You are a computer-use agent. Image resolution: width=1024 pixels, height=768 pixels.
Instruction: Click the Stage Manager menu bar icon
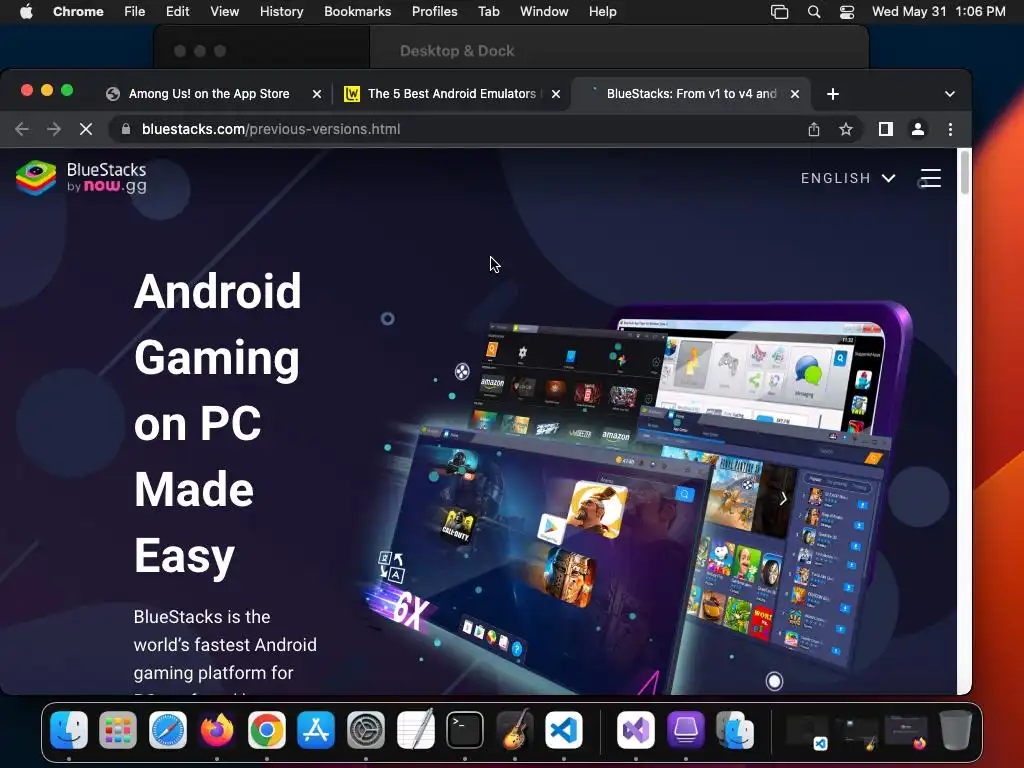(780, 12)
